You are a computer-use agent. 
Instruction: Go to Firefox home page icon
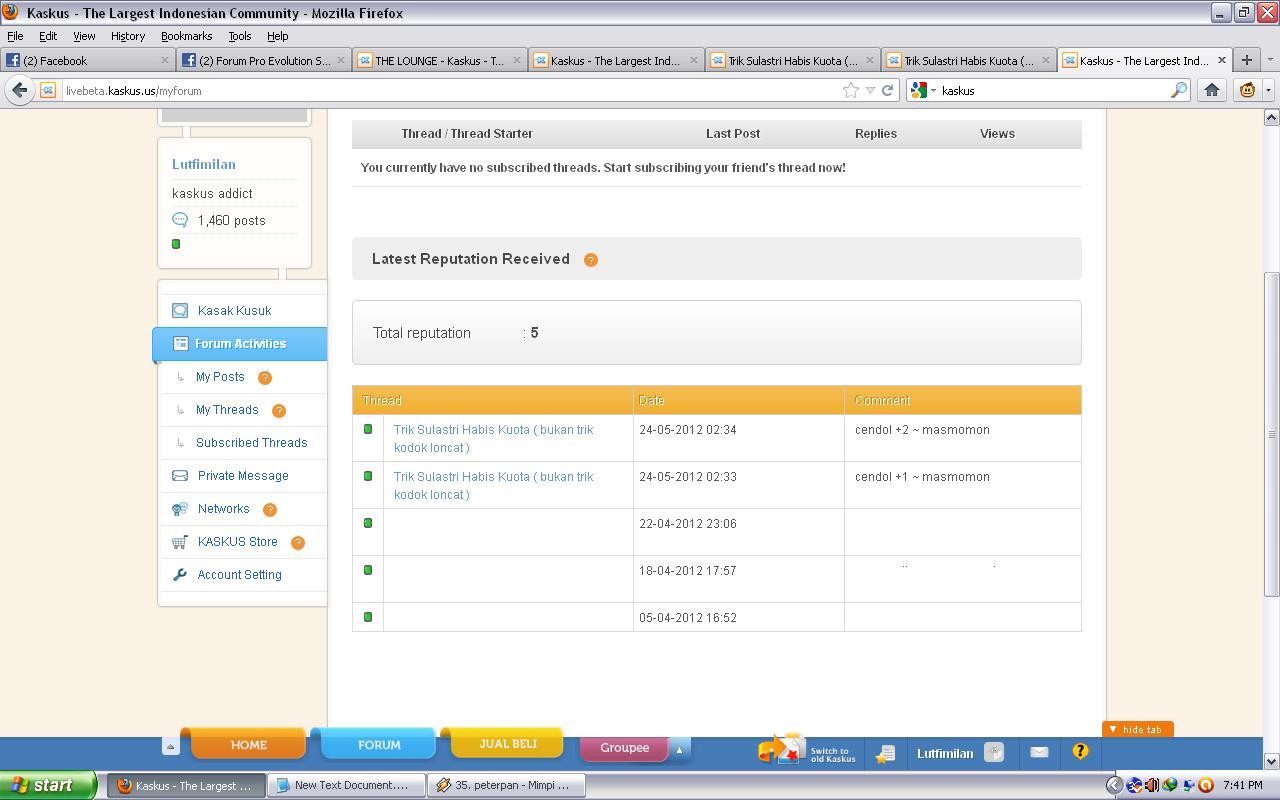coord(1212,90)
